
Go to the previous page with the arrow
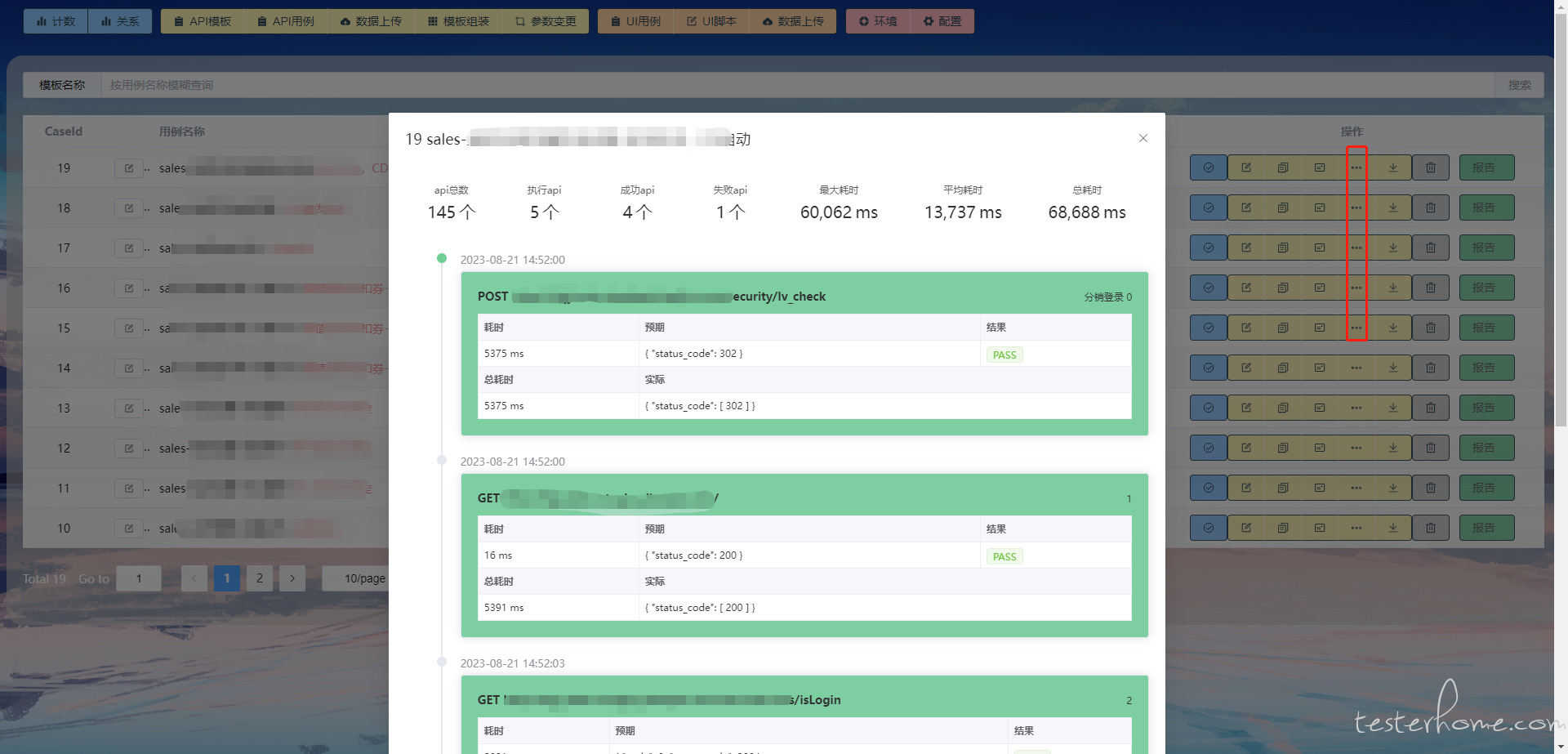coord(194,578)
